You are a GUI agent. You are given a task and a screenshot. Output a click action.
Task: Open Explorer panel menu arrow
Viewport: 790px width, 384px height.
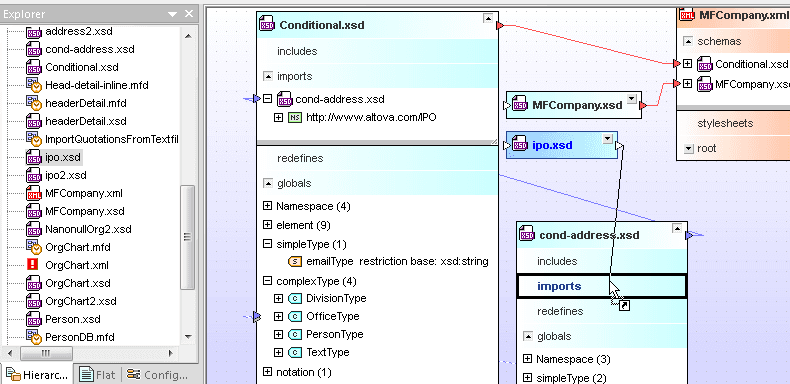[172, 15]
